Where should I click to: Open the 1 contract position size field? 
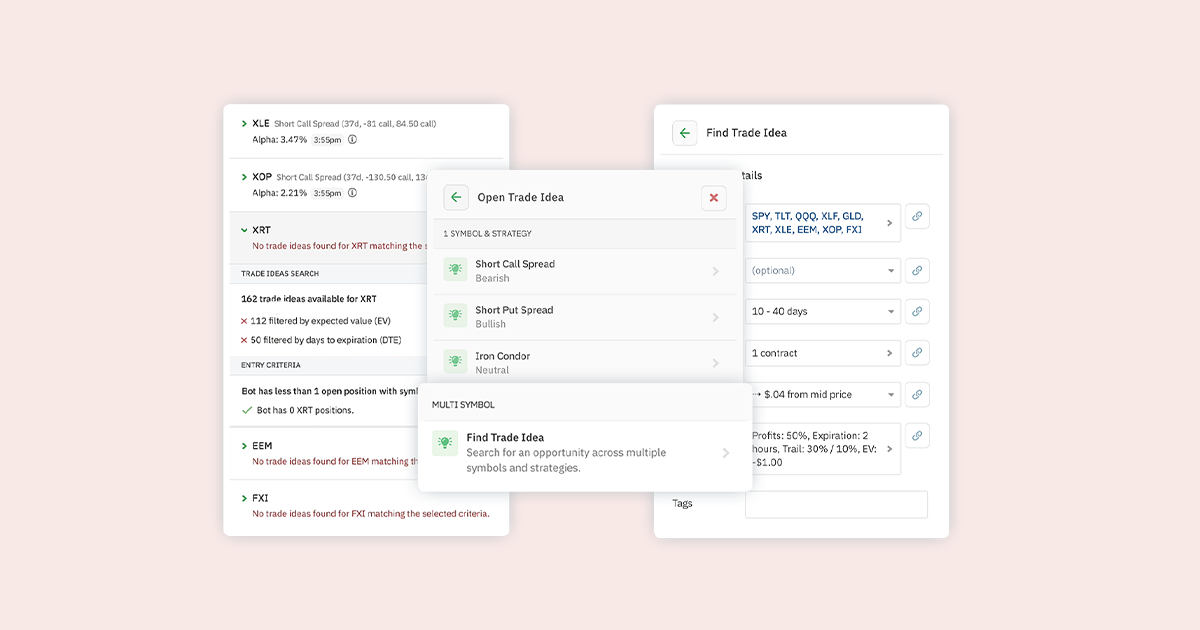click(x=823, y=353)
